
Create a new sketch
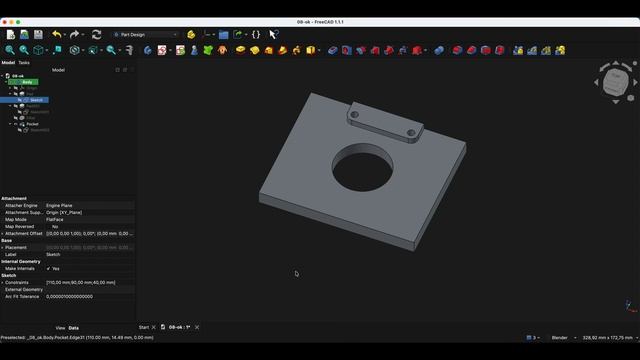click(162, 50)
